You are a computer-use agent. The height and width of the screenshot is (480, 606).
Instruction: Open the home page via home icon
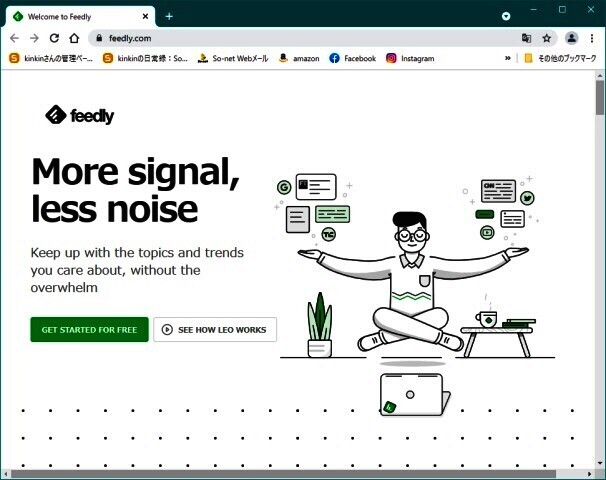74,38
